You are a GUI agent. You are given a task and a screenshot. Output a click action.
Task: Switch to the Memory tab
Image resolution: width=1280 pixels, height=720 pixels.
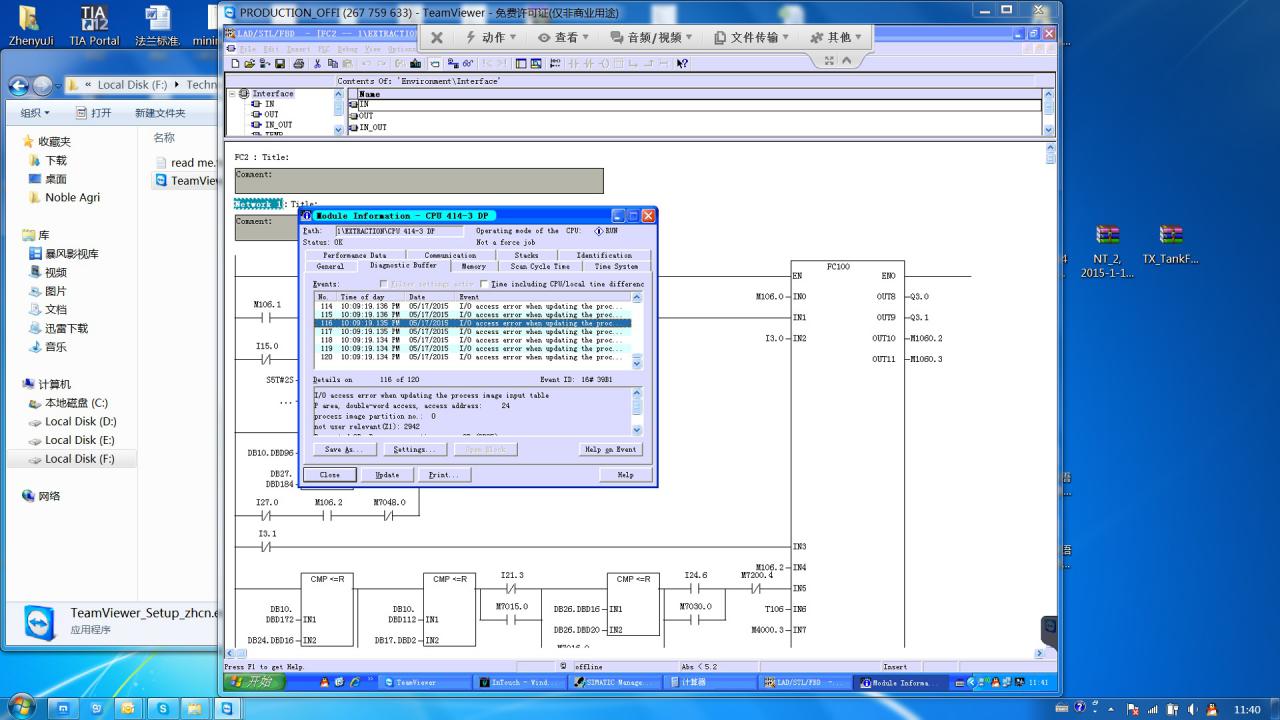pyautogui.click(x=474, y=267)
